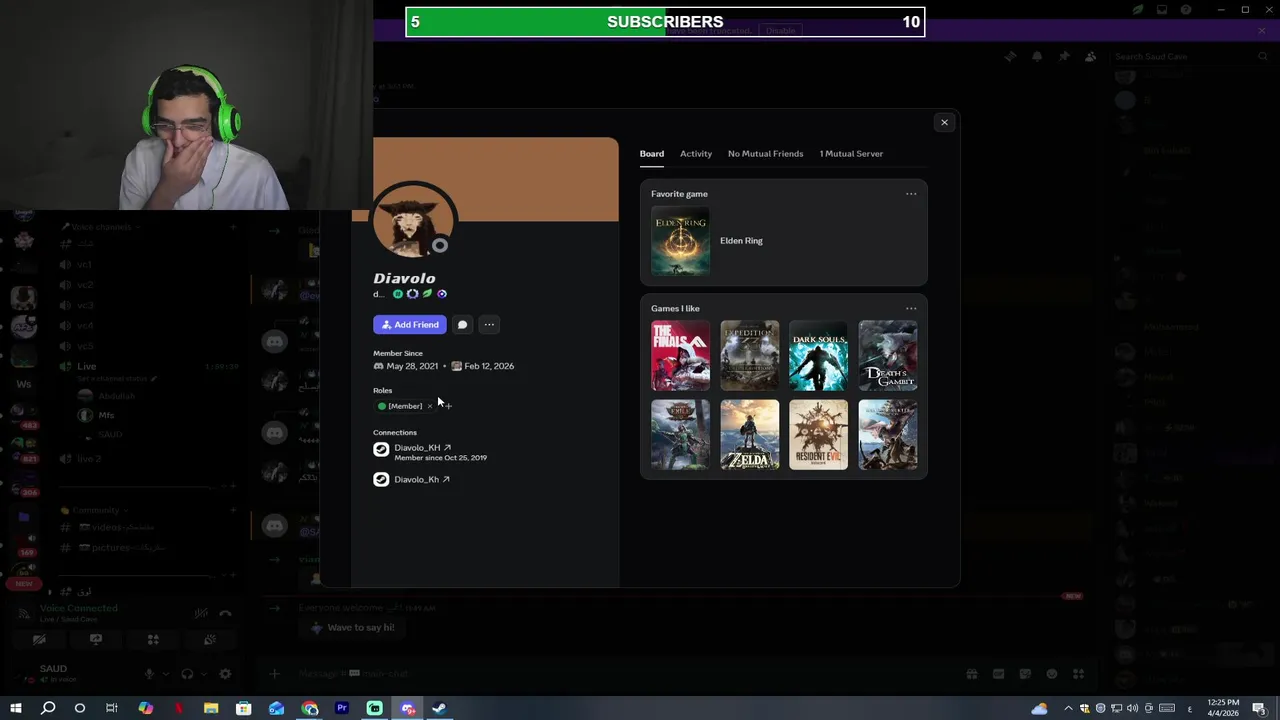Launch Copilot from the taskbar
Image resolution: width=1280 pixels, height=720 pixels.
point(146,709)
